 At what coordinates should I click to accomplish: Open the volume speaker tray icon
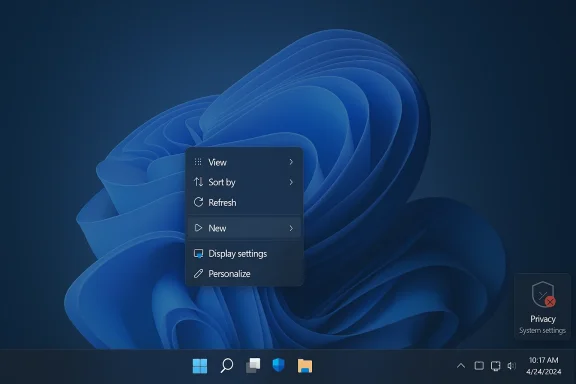pos(511,366)
